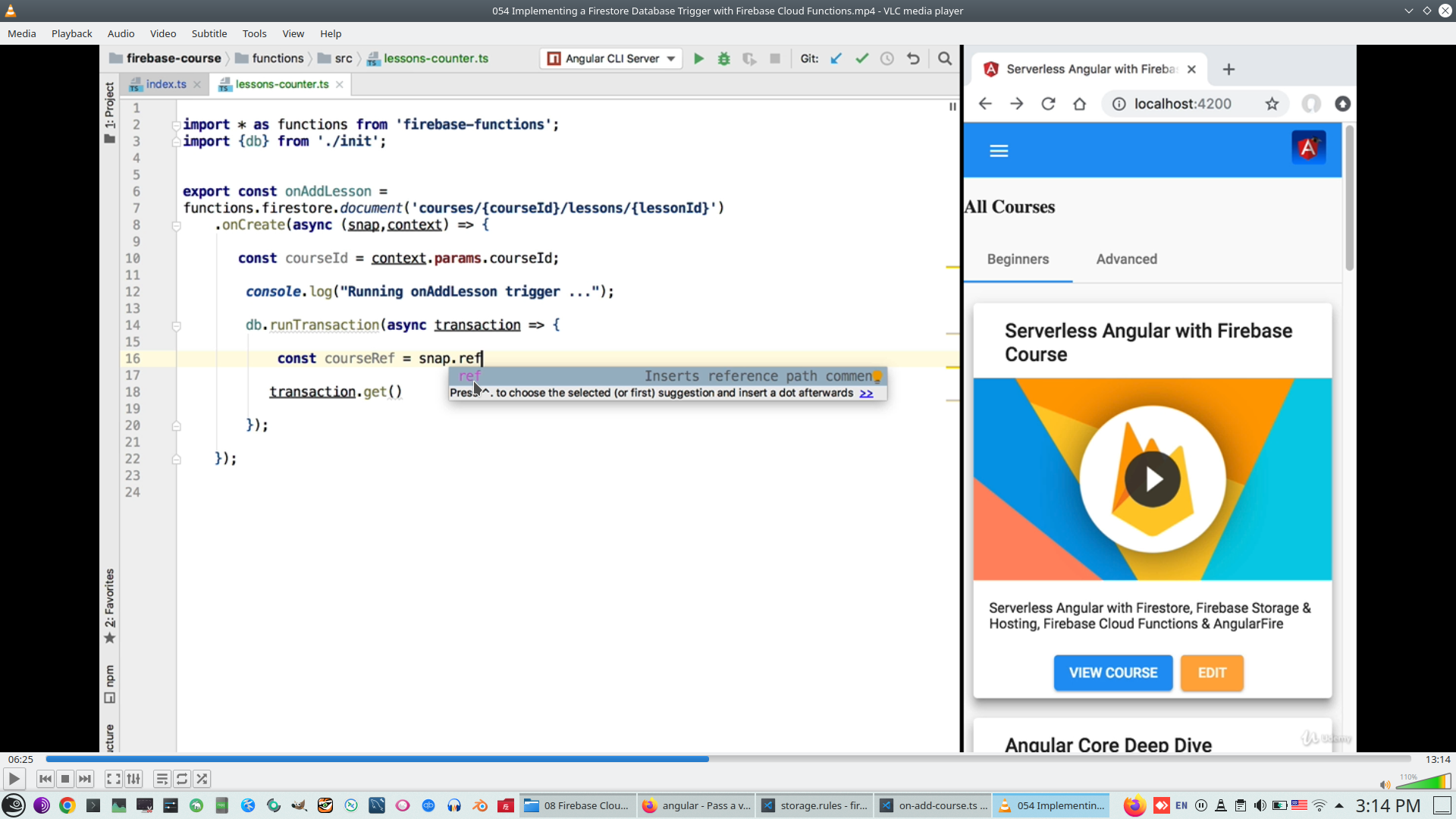The height and width of the screenshot is (819, 1456).
Task: Switch to 'storage.rules' taskbar window
Action: click(814, 805)
